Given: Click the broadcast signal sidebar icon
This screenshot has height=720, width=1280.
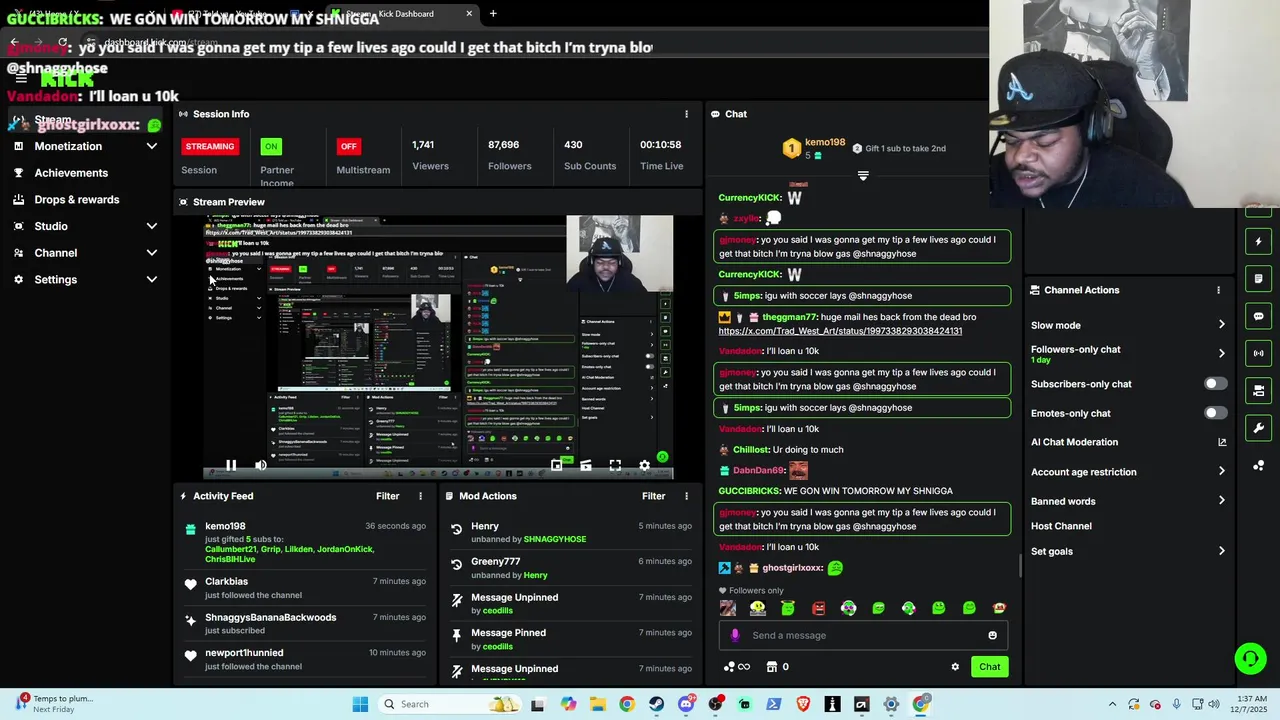Looking at the screenshot, I should tap(1259, 353).
